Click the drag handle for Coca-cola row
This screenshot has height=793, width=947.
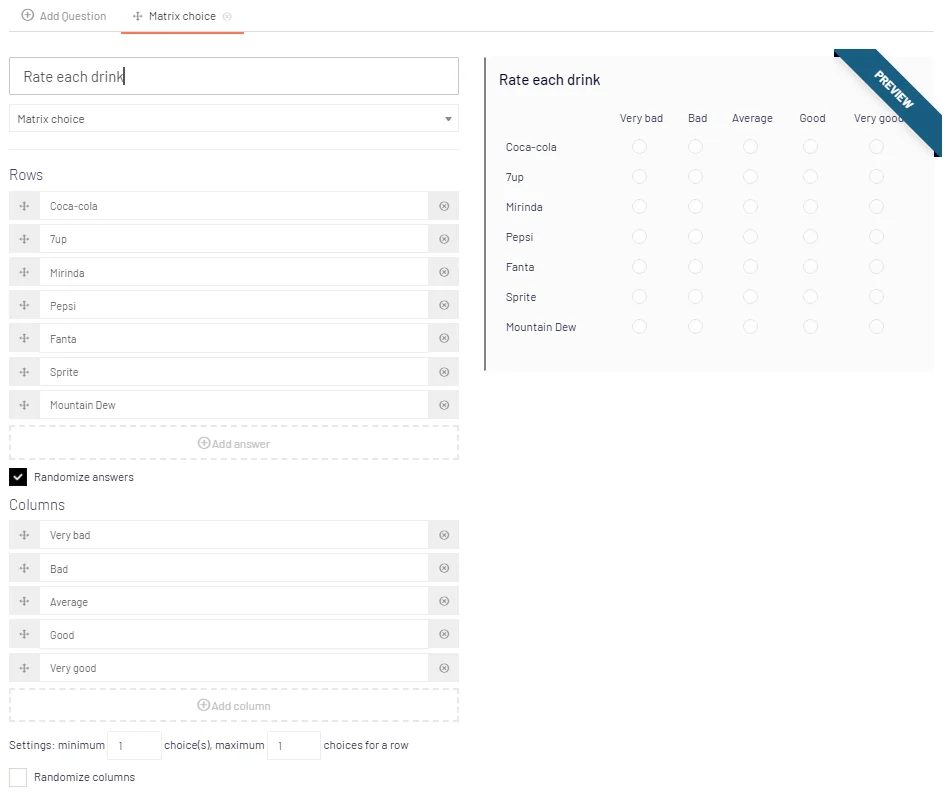pos(24,206)
